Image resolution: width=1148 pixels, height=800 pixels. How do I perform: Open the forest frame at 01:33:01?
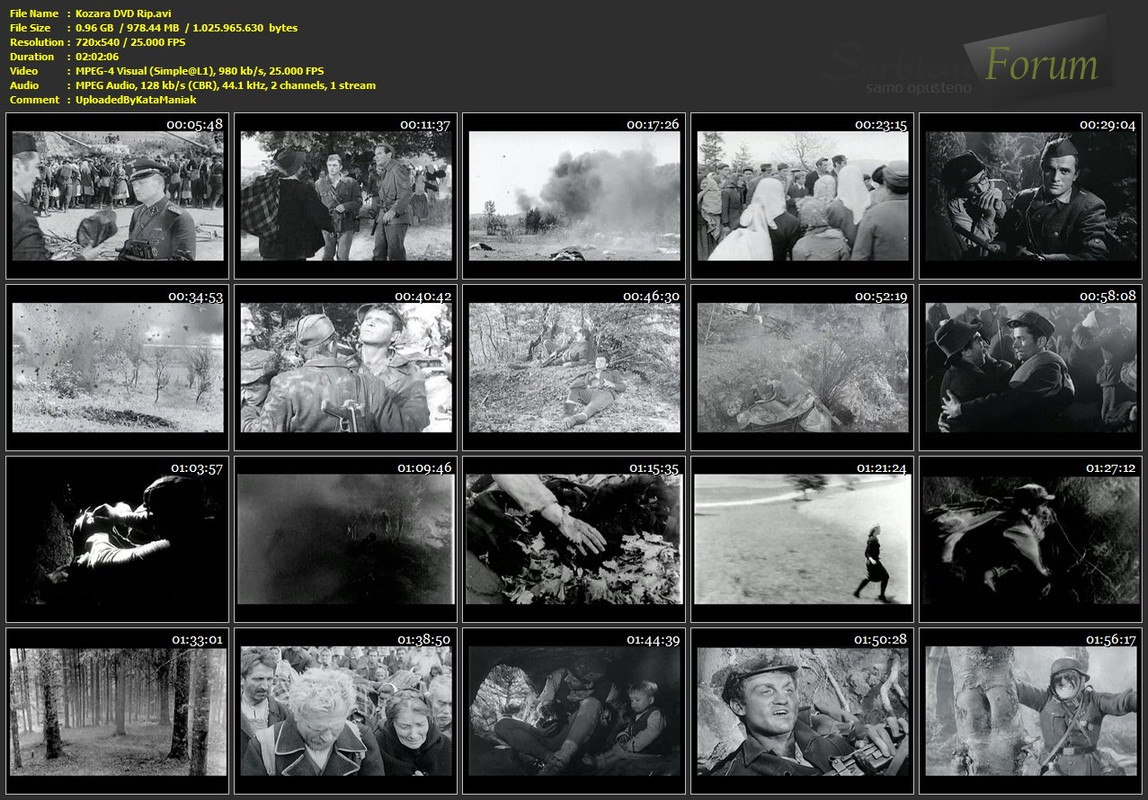click(x=117, y=711)
